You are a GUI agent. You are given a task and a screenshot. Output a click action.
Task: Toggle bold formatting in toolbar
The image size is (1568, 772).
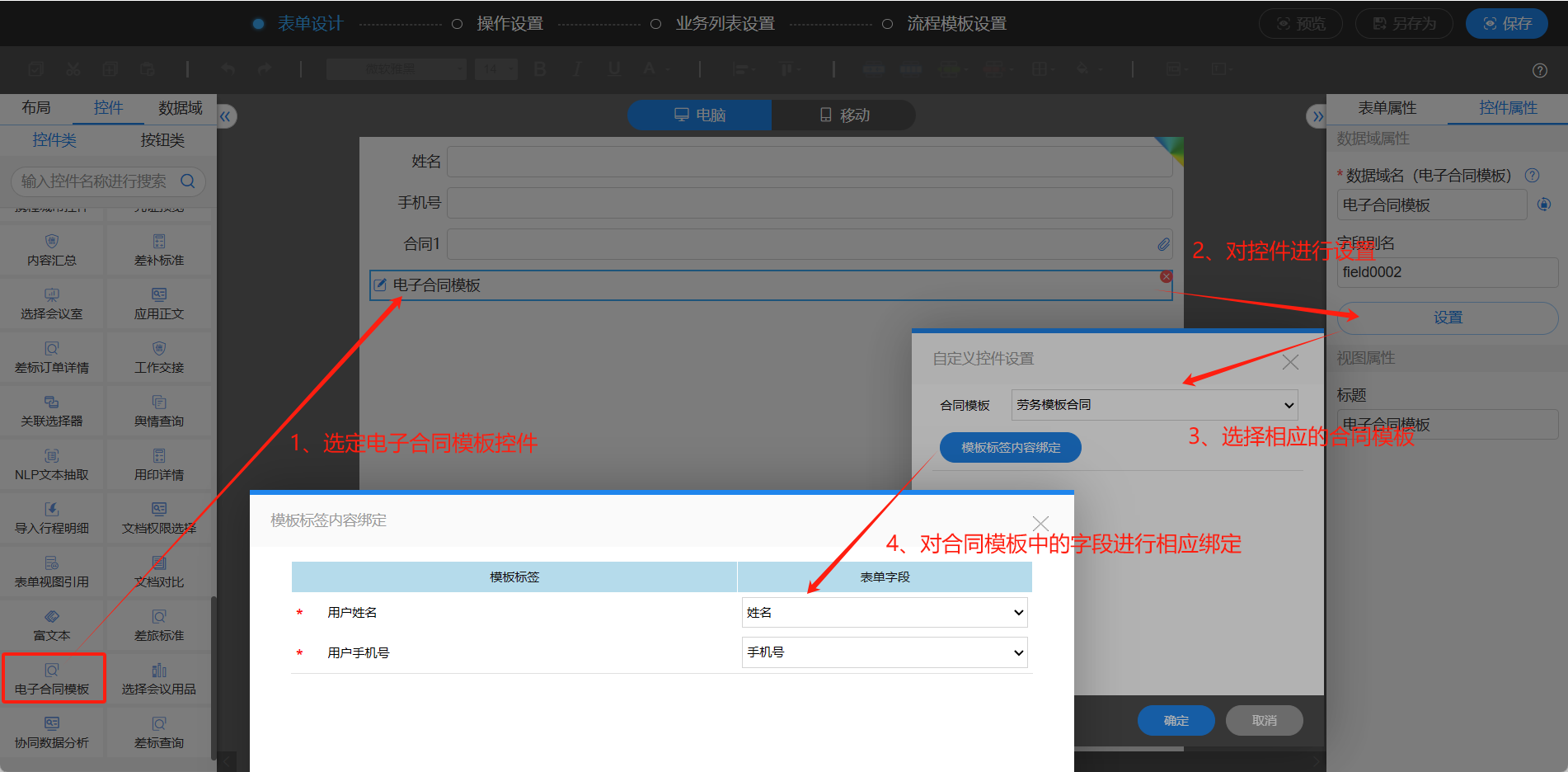click(540, 69)
